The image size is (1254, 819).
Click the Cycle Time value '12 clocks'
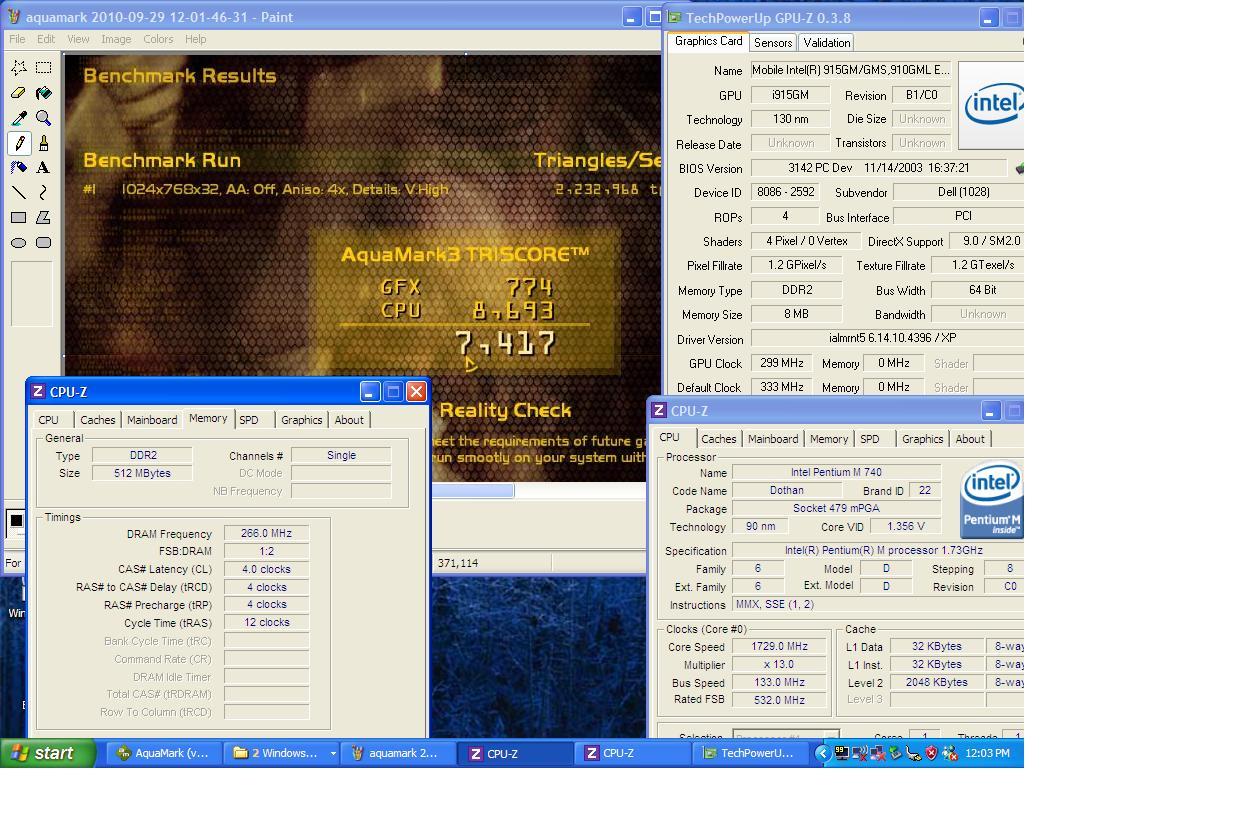pos(266,622)
